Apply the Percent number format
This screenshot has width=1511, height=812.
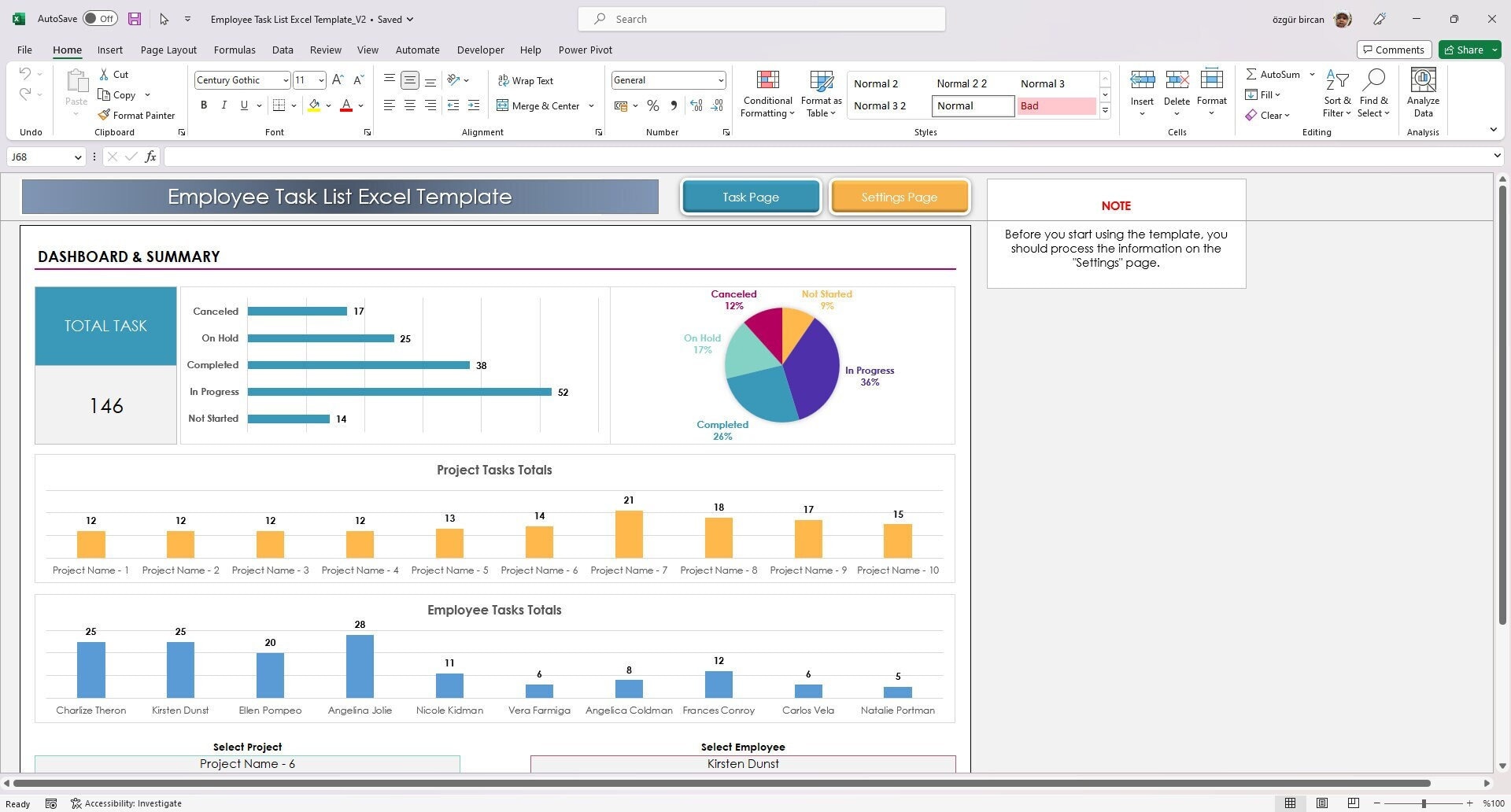[652, 105]
